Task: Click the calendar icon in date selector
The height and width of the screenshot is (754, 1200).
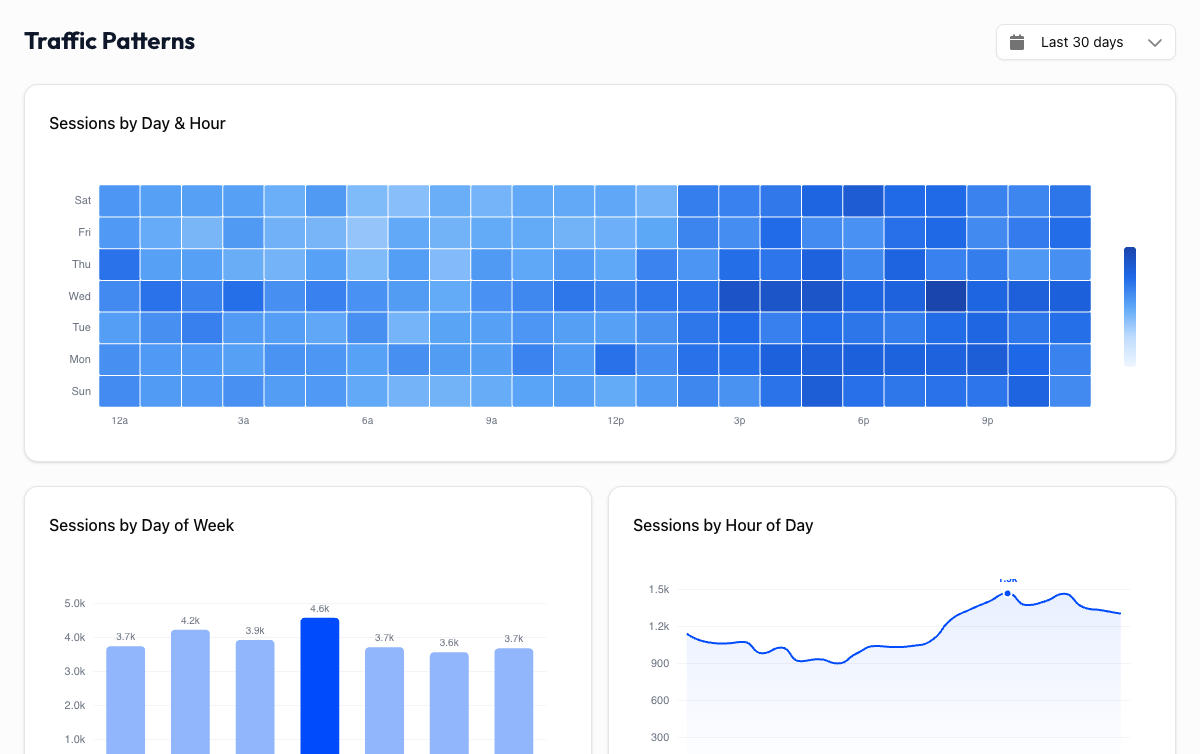Action: point(1018,42)
